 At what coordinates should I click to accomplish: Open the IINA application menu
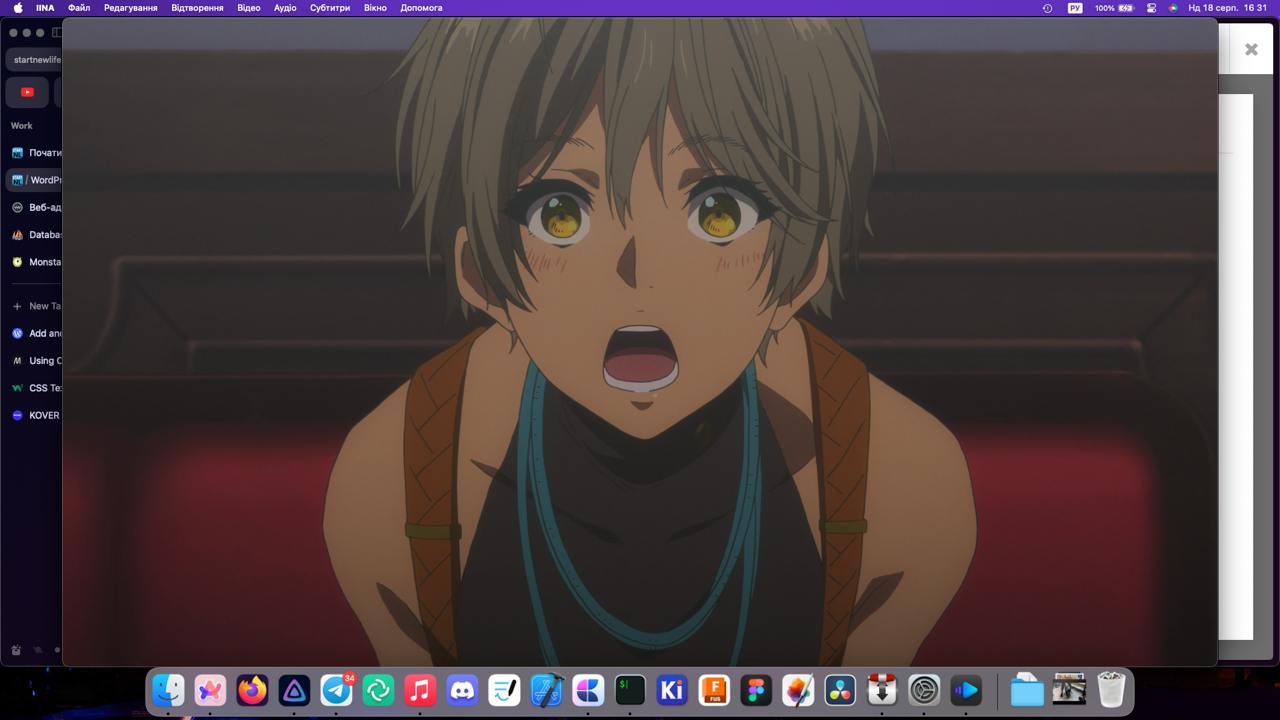coord(45,8)
